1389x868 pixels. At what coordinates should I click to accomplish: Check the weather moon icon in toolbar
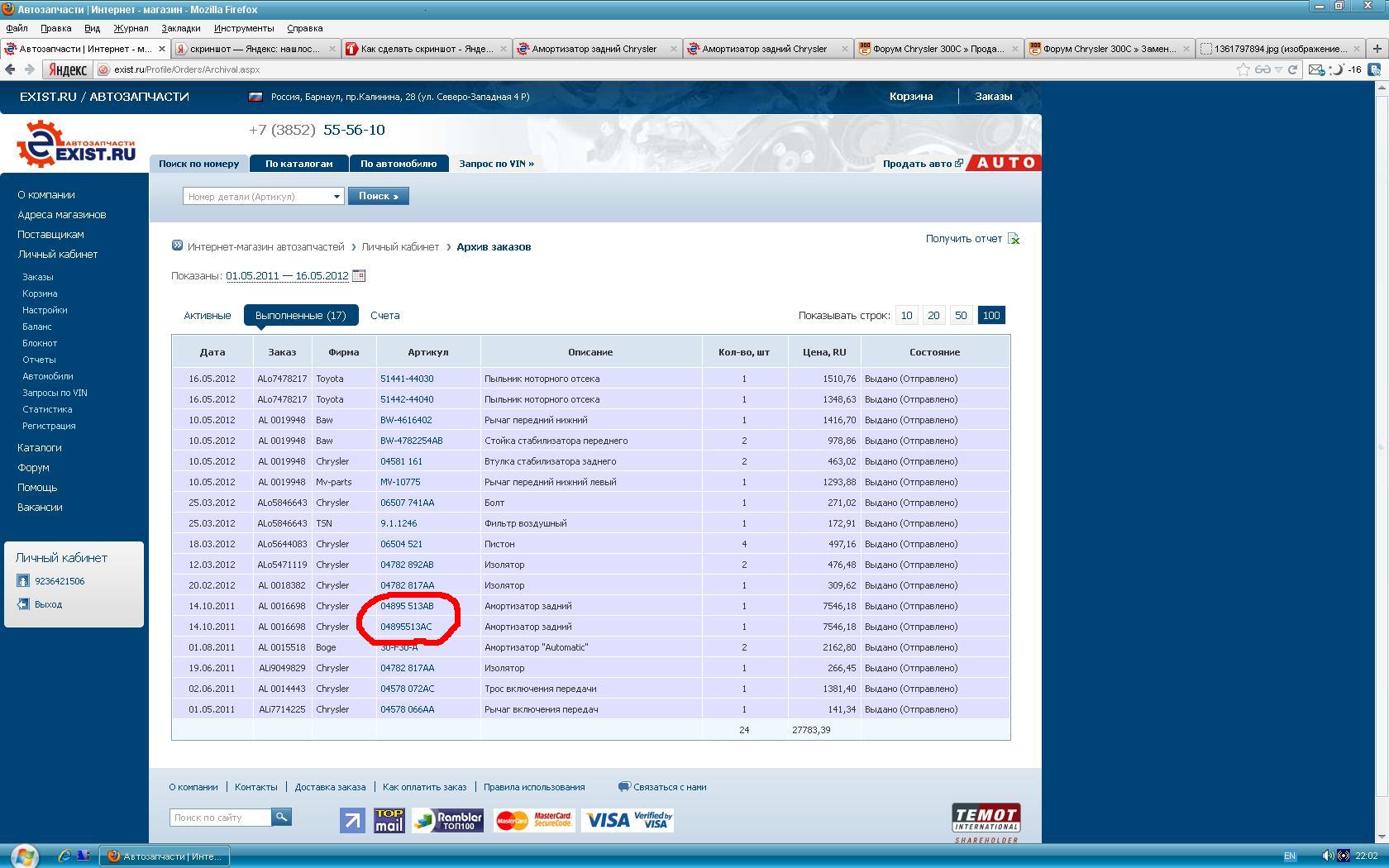click(1336, 69)
